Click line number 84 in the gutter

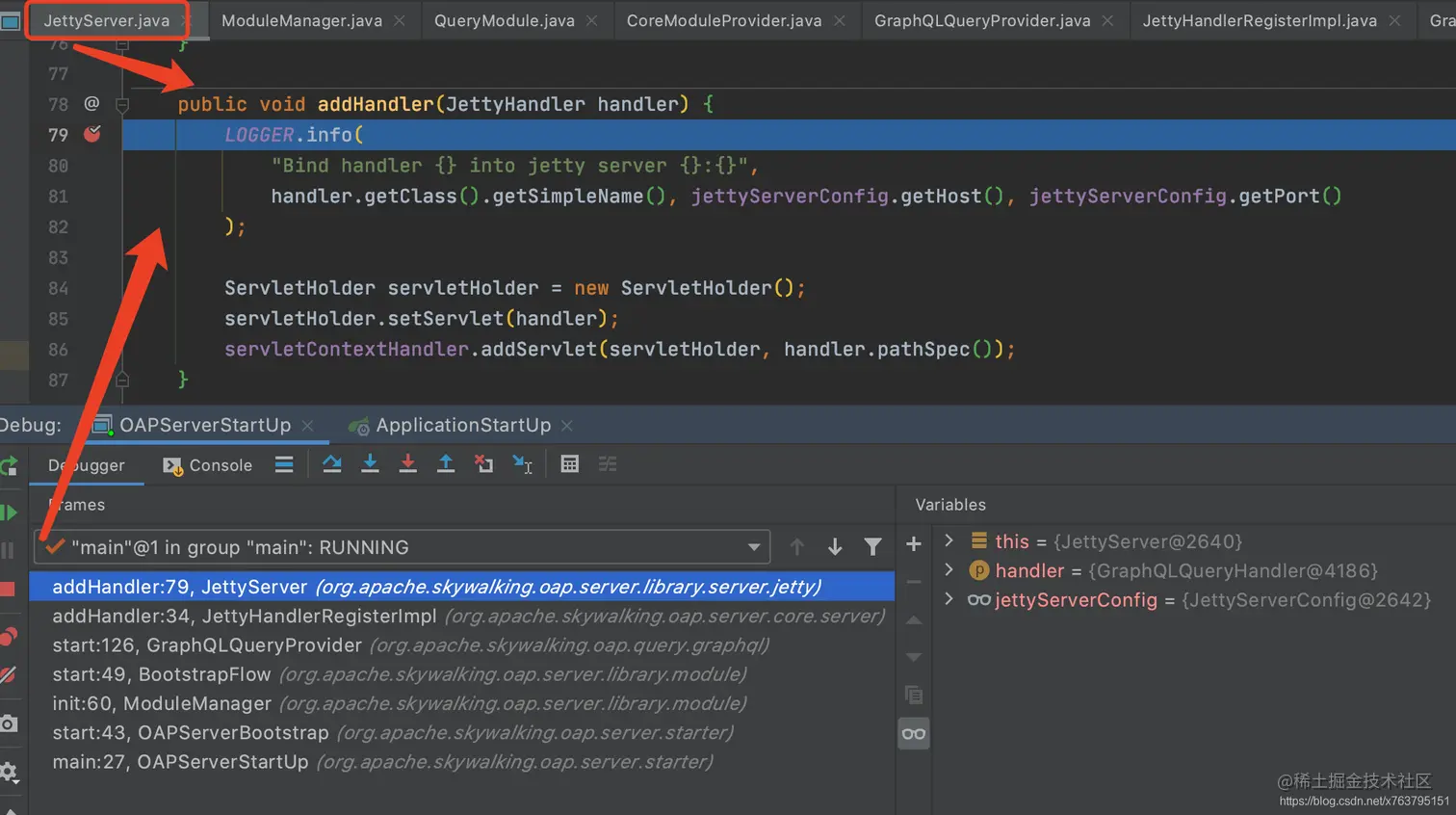58,288
